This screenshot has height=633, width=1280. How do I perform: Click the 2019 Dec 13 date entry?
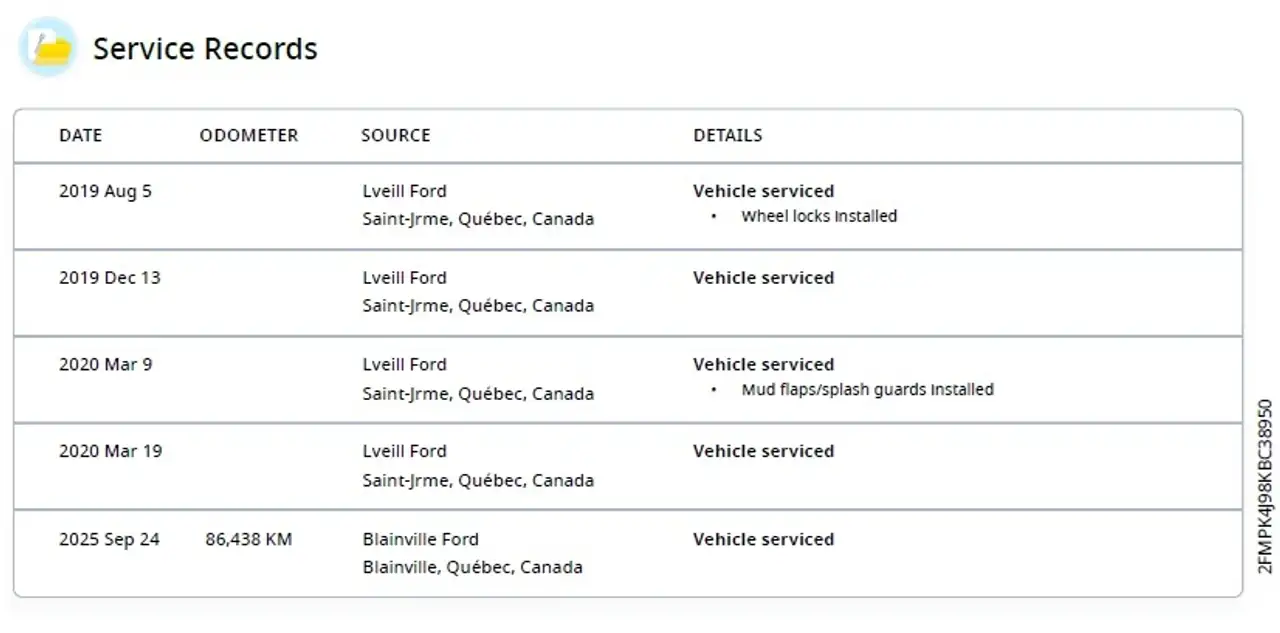coord(109,278)
